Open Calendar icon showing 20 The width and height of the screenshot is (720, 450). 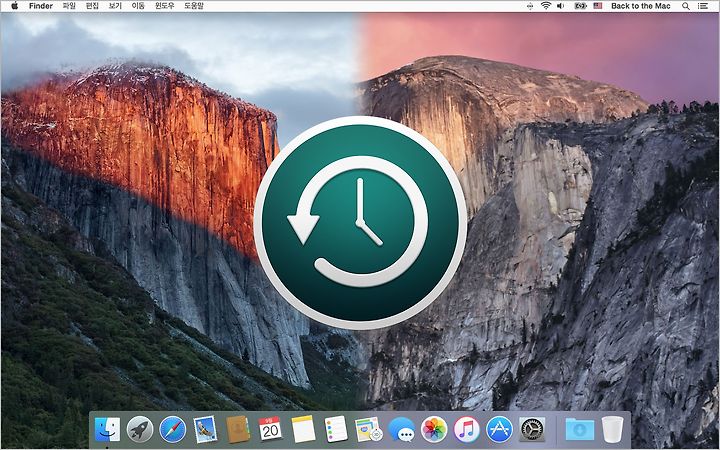coord(270,429)
